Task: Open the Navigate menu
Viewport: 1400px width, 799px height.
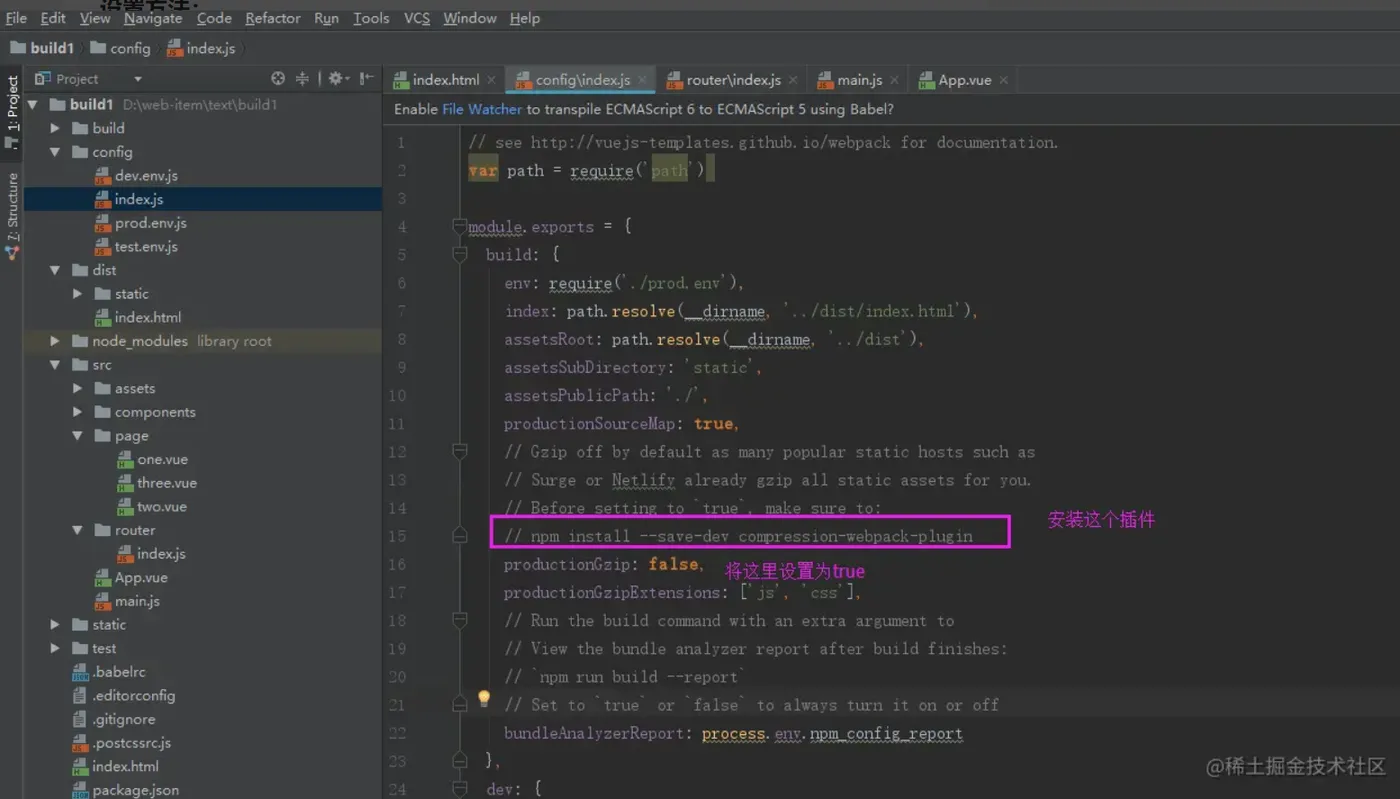Action: pos(153,18)
